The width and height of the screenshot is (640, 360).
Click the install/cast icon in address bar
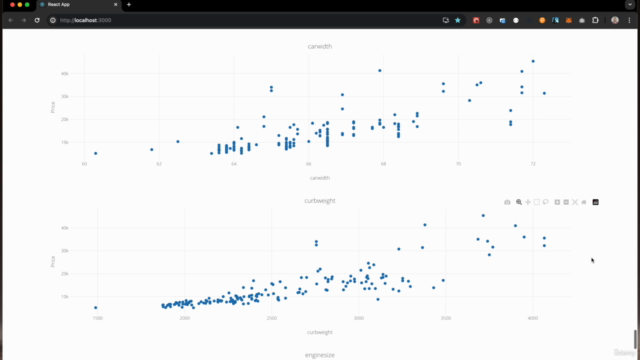(x=446, y=20)
